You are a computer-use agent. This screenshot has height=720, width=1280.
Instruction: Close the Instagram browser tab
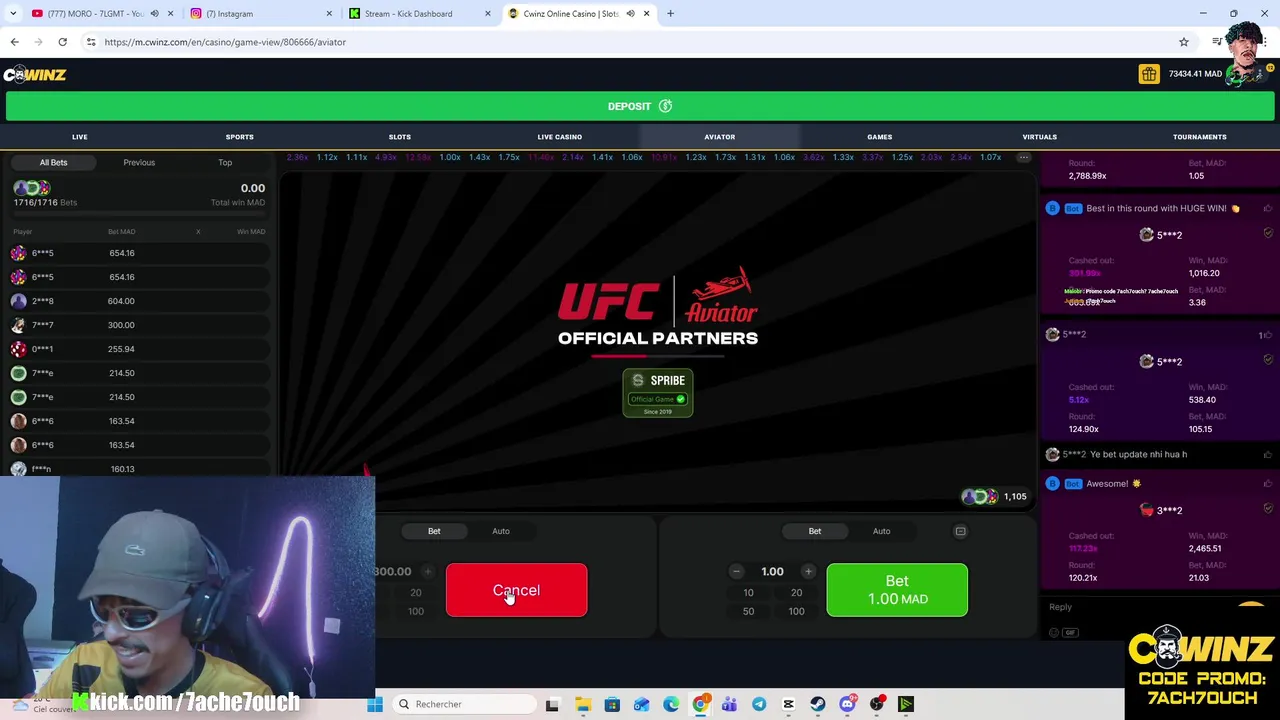[329, 14]
